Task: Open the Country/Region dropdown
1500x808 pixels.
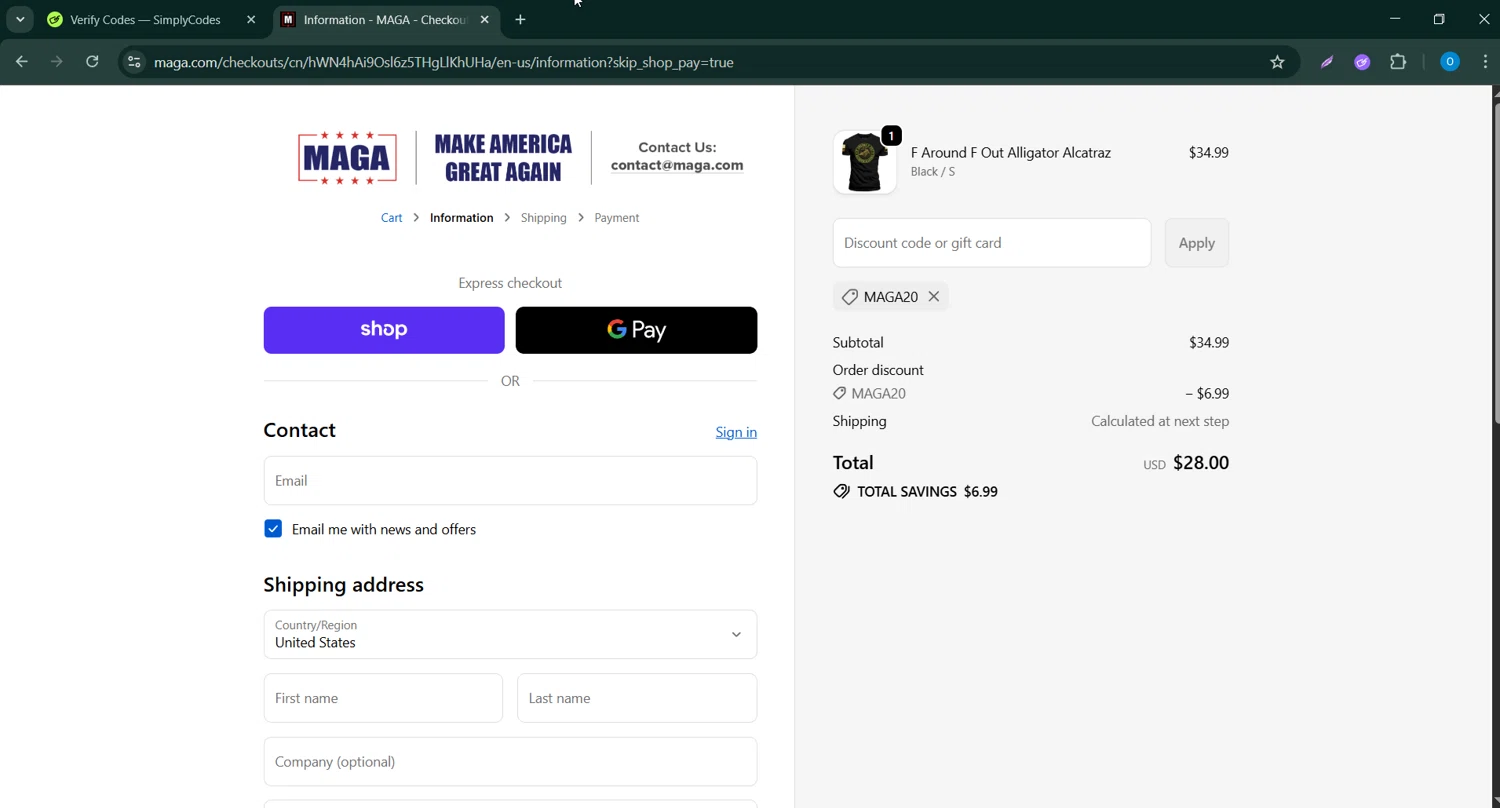Action: tap(510, 634)
